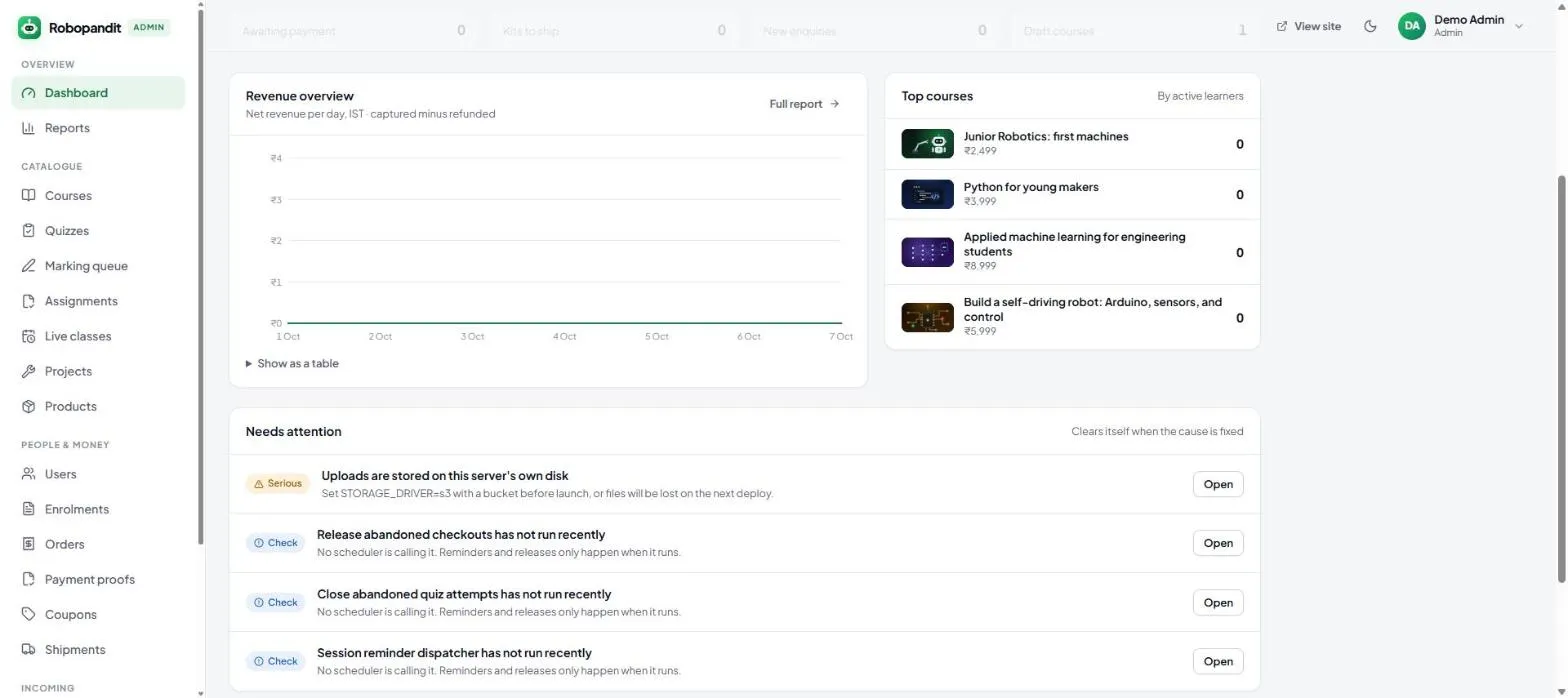Open Build a self-driving robot course title
The image size is (1568, 698).
pyautogui.click(x=1092, y=309)
